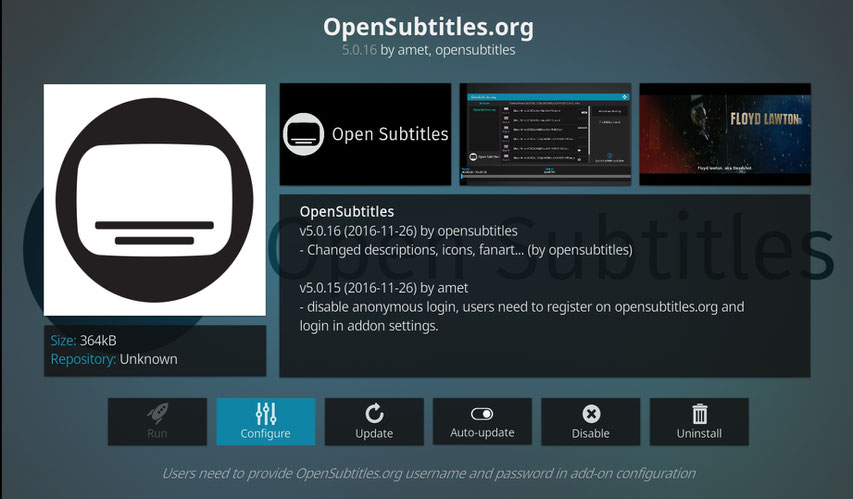Open the Configure add-on settings
This screenshot has width=853, height=499.
coord(265,422)
